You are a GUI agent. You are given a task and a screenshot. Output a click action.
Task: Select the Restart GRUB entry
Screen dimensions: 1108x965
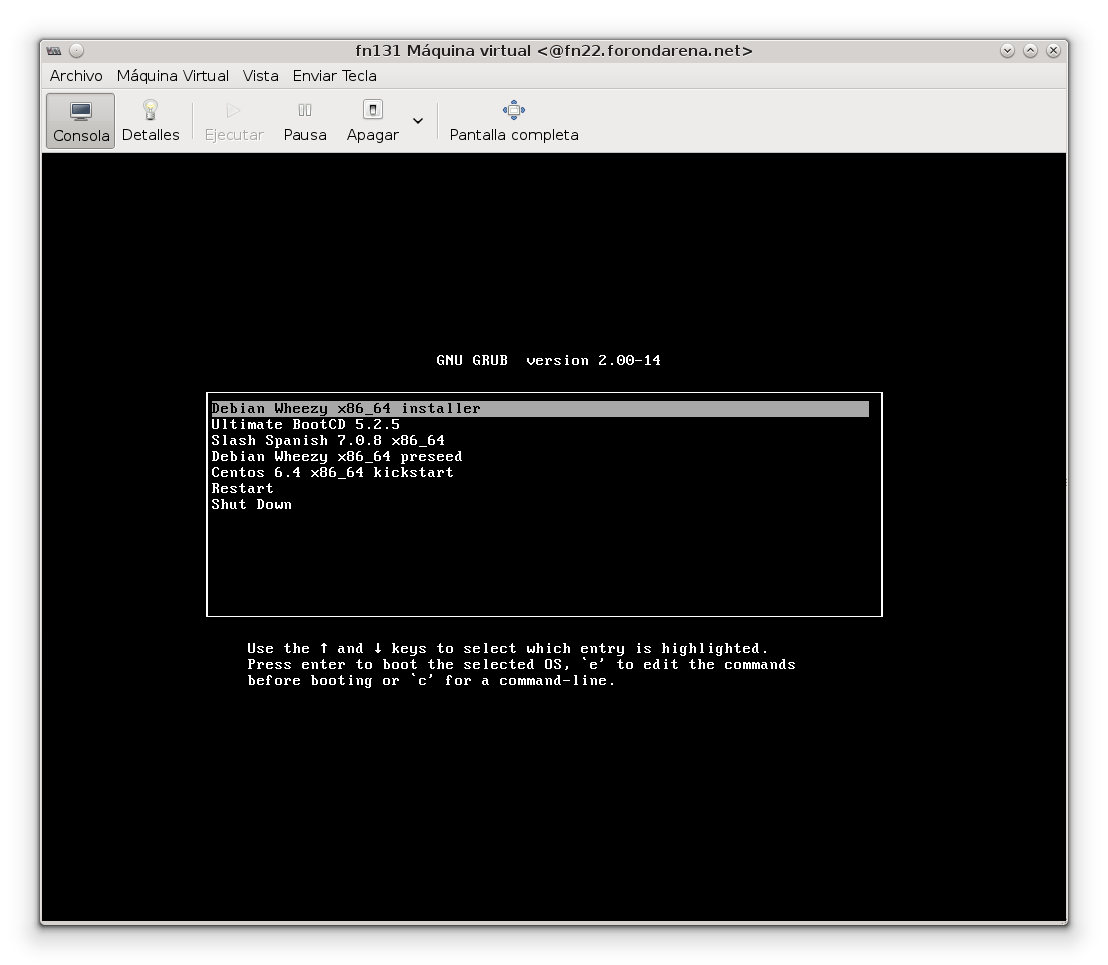coord(540,489)
